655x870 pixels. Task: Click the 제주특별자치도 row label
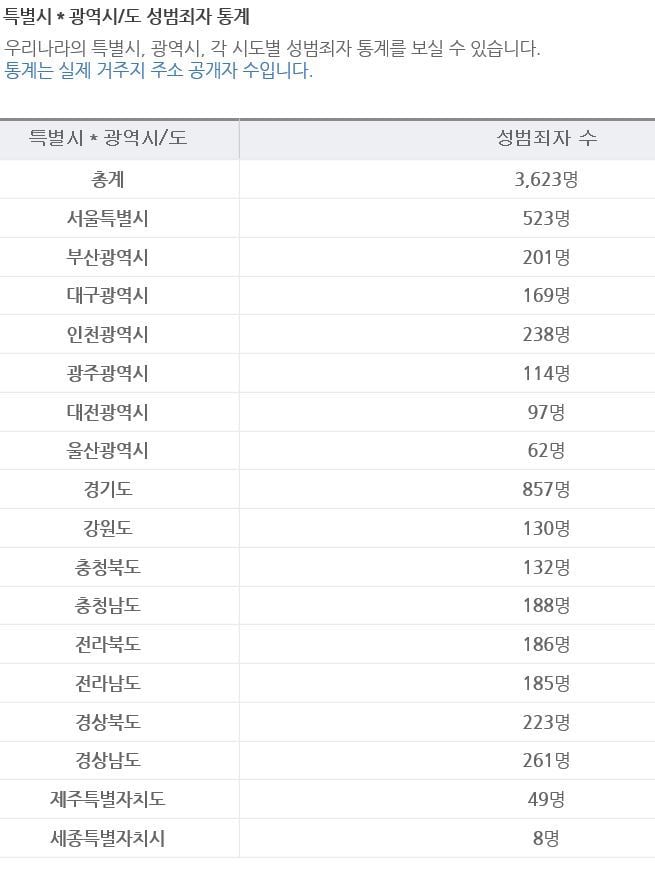click(x=108, y=799)
